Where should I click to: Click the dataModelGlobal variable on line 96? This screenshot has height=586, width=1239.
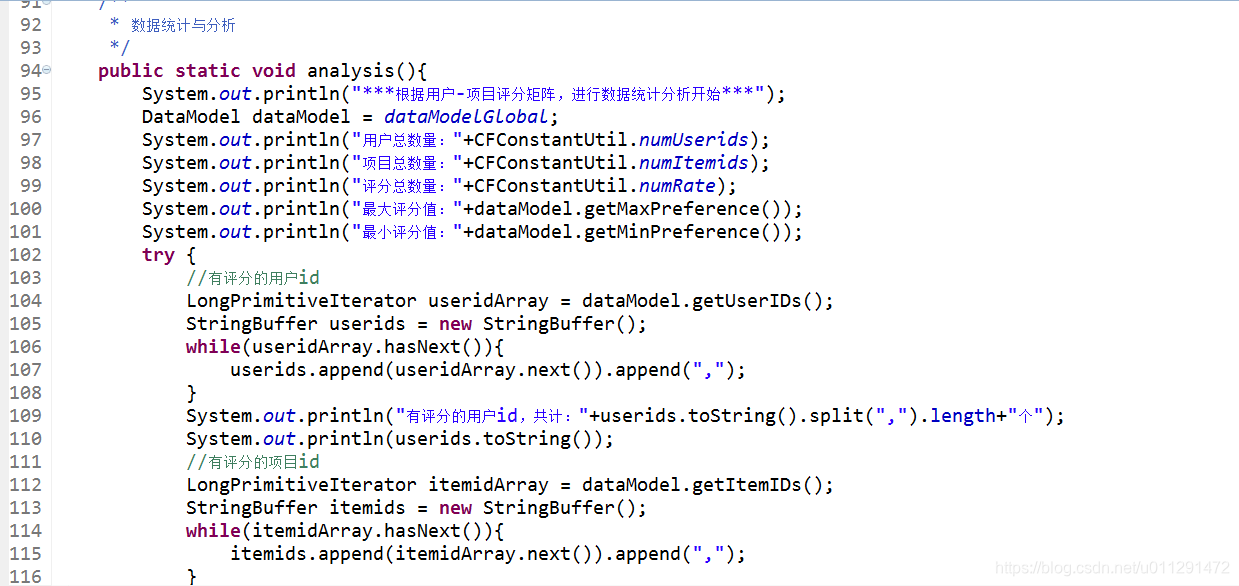466,117
